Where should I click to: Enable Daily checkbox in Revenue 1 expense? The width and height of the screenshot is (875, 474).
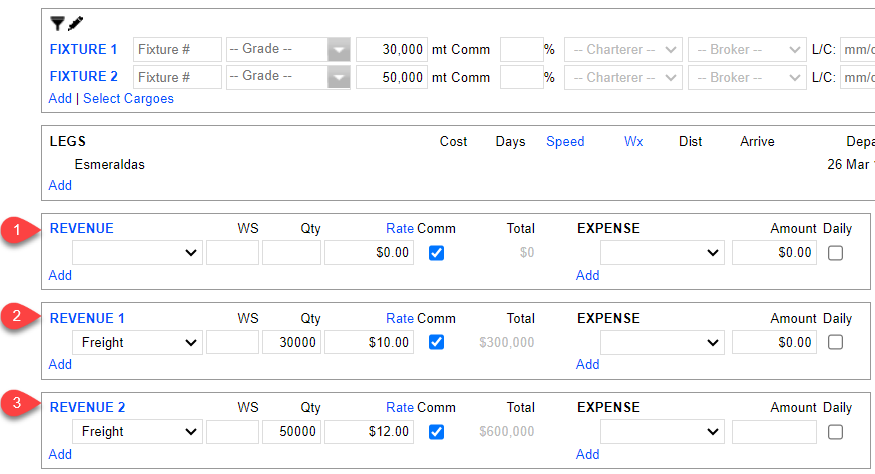click(836, 342)
